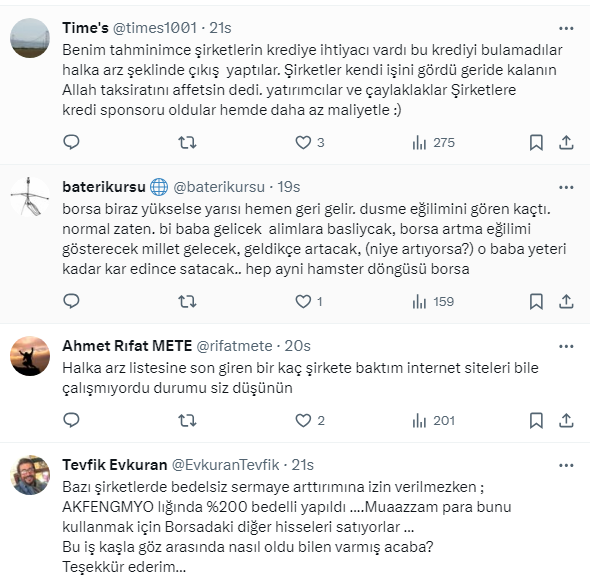The width and height of the screenshot is (609, 576).
Task: Share the Time's tweet
Action: coord(566,143)
